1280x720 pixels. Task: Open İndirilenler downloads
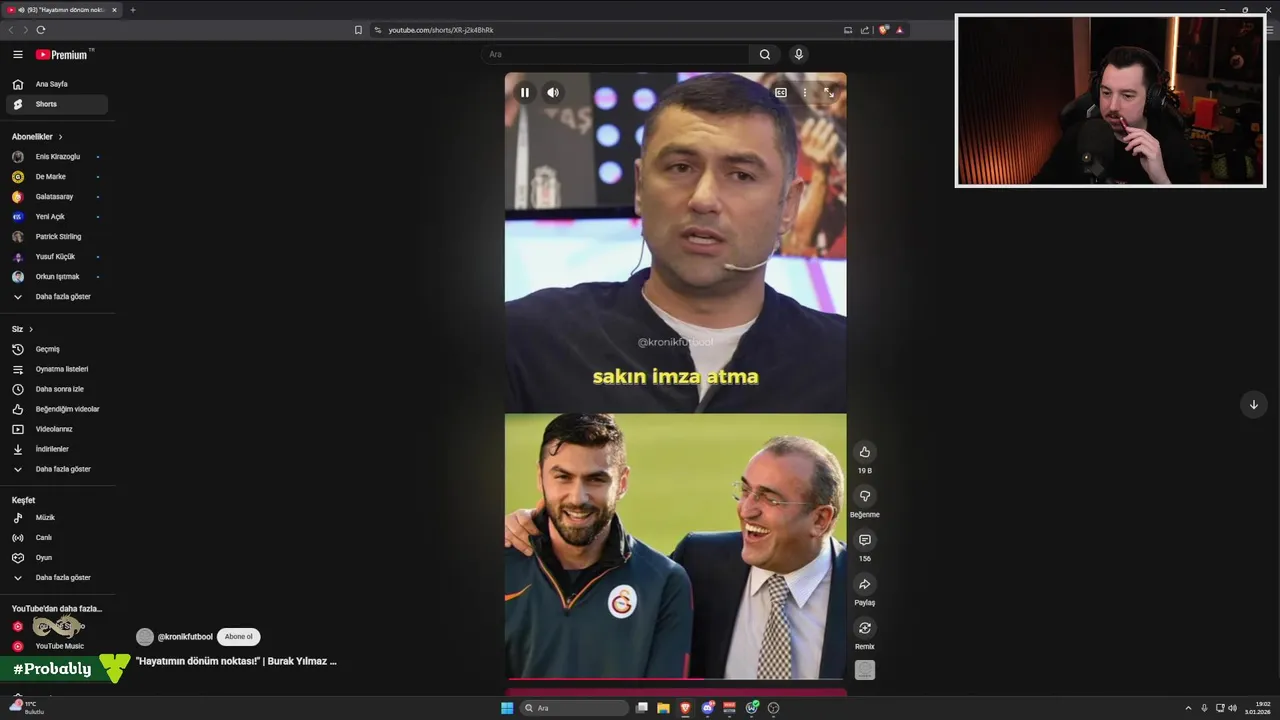(57, 449)
